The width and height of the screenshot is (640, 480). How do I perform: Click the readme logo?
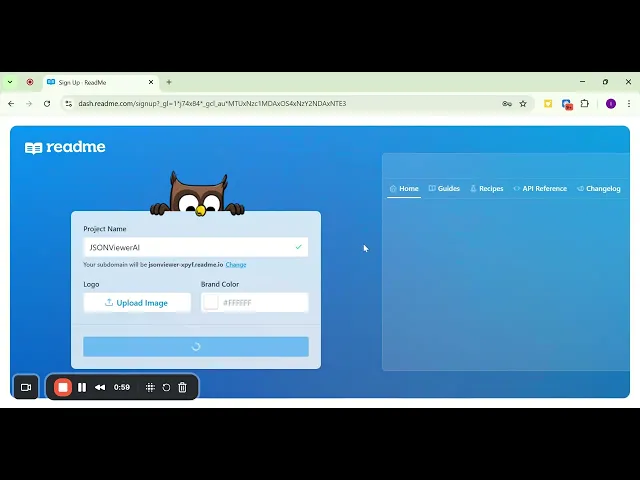click(65, 147)
